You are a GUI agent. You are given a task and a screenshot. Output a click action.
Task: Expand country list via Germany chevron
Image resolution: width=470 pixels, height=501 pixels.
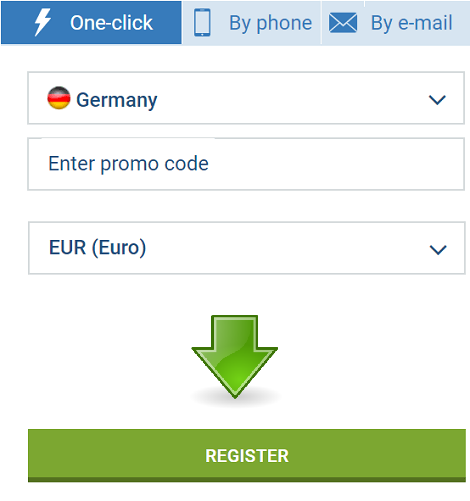click(x=437, y=100)
